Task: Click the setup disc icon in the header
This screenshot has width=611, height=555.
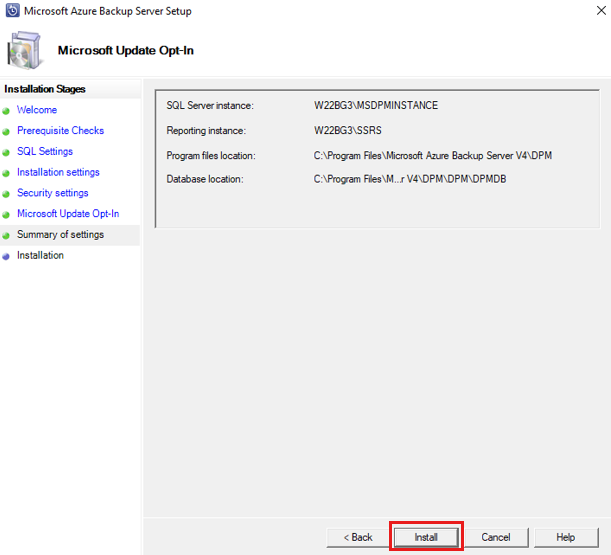Action: (24, 51)
